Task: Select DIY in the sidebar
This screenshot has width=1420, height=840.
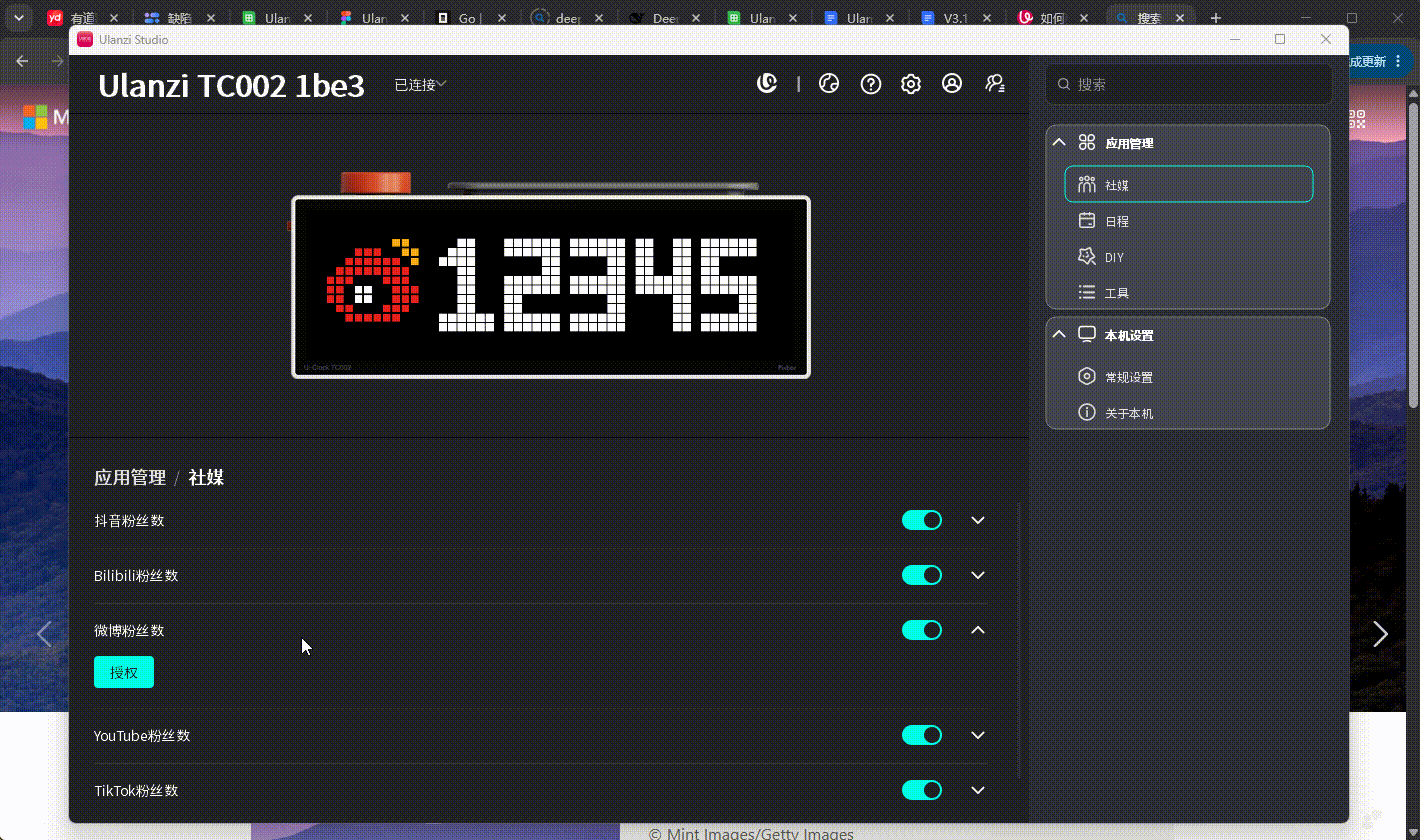Action: pyautogui.click(x=1189, y=257)
